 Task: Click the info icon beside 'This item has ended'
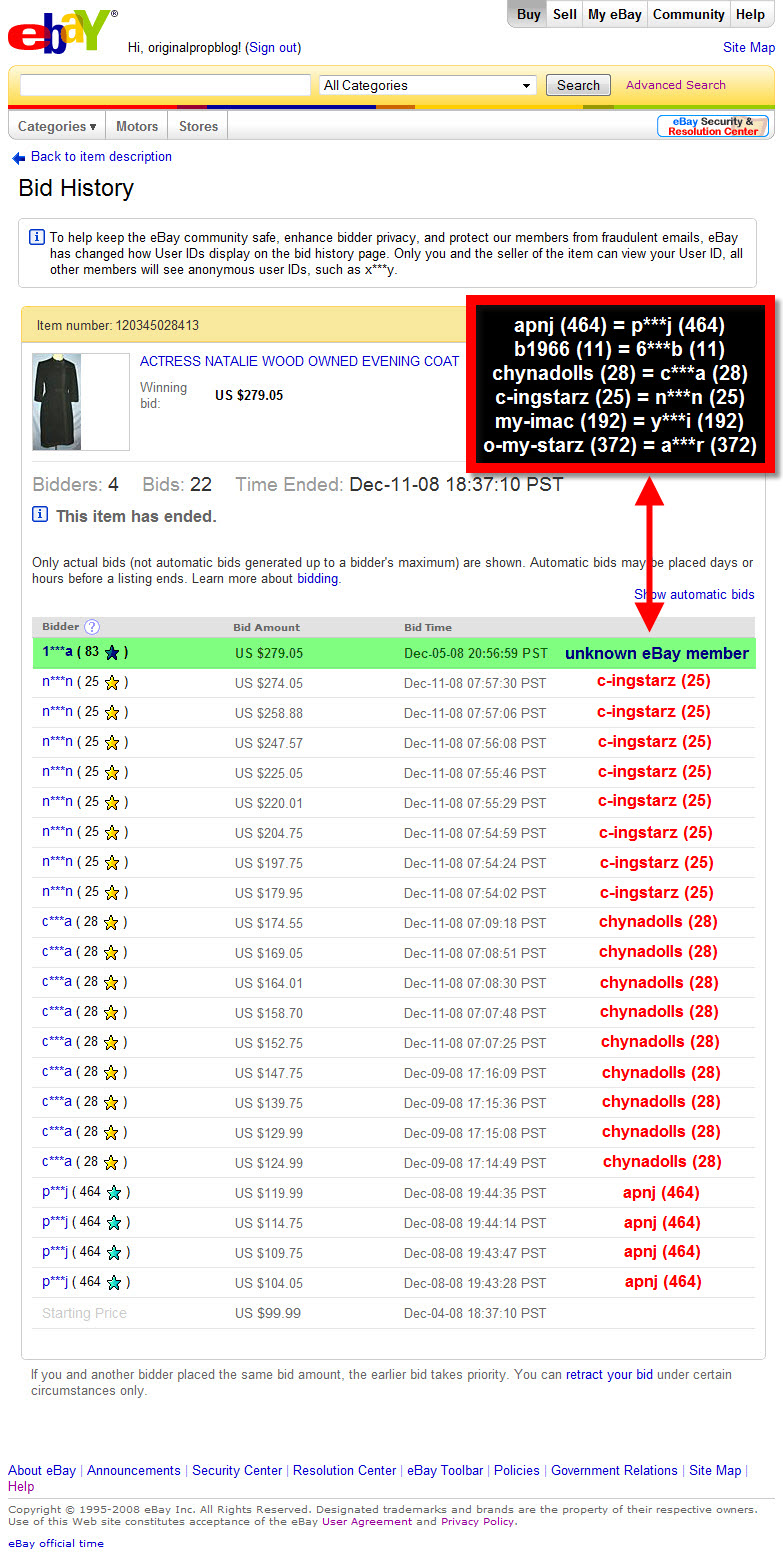click(39, 515)
